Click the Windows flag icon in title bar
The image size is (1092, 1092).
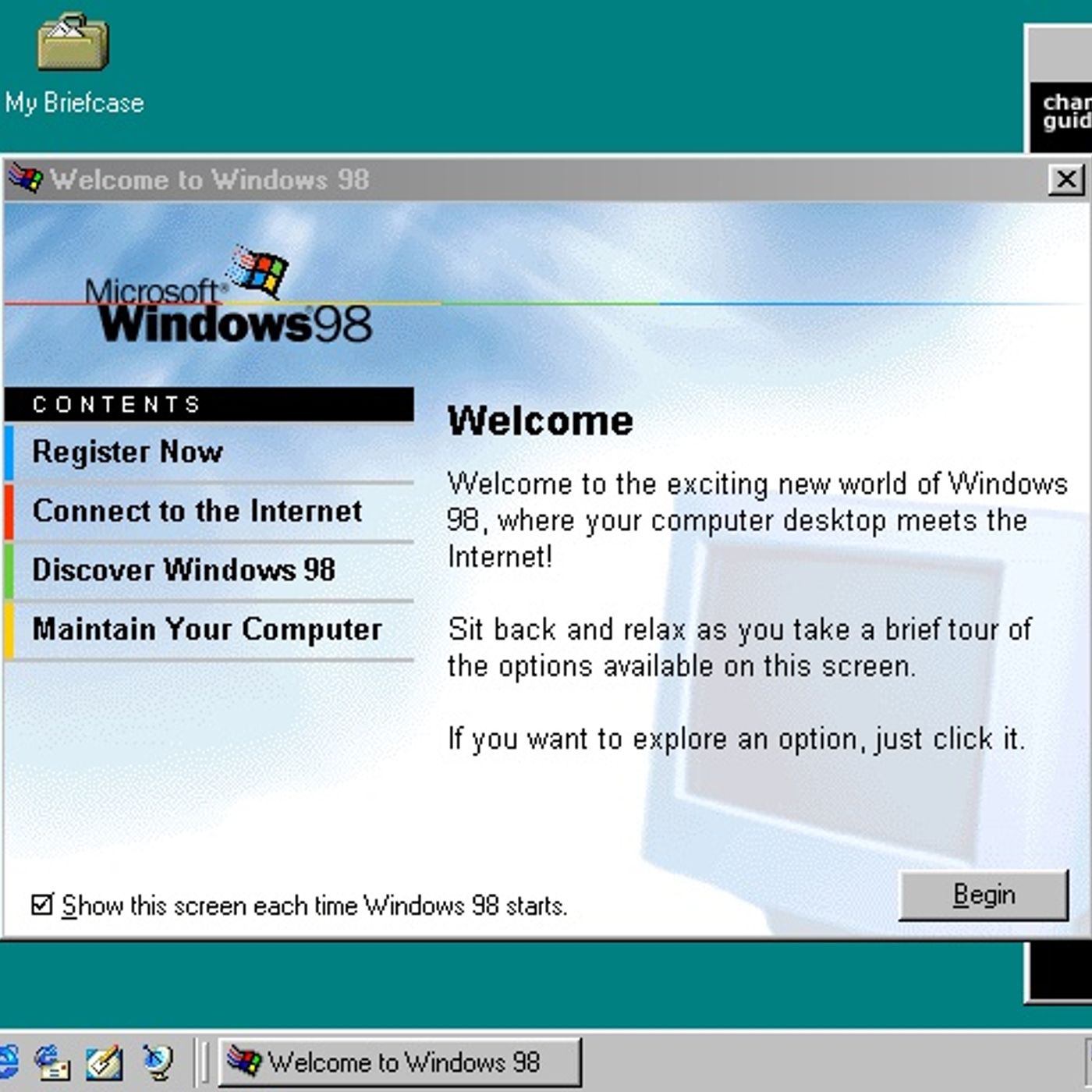click(x=24, y=179)
